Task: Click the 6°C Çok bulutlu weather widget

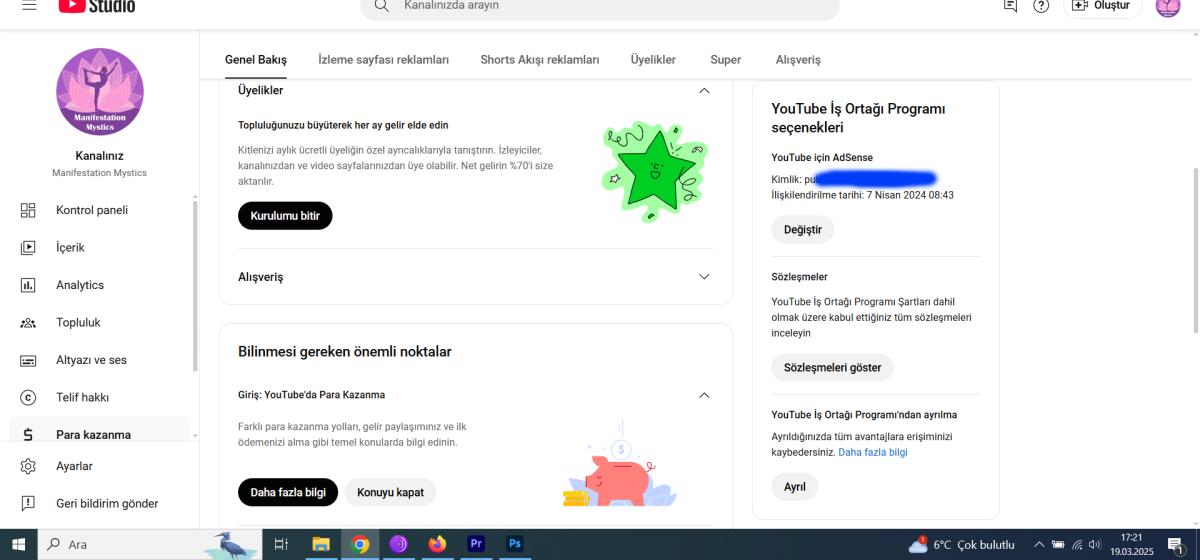Action: click(961, 545)
